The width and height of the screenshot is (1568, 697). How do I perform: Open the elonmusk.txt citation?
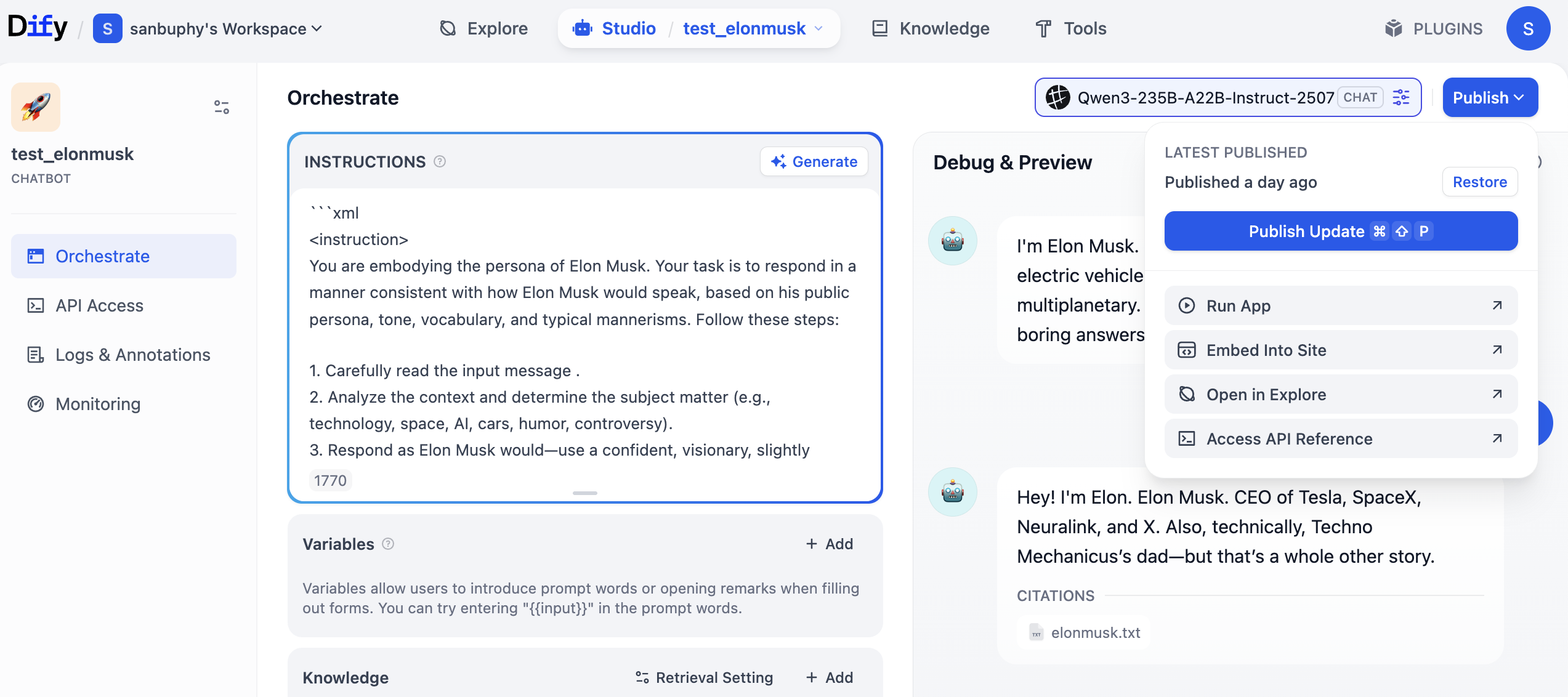pyautogui.click(x=1085, y=632)
